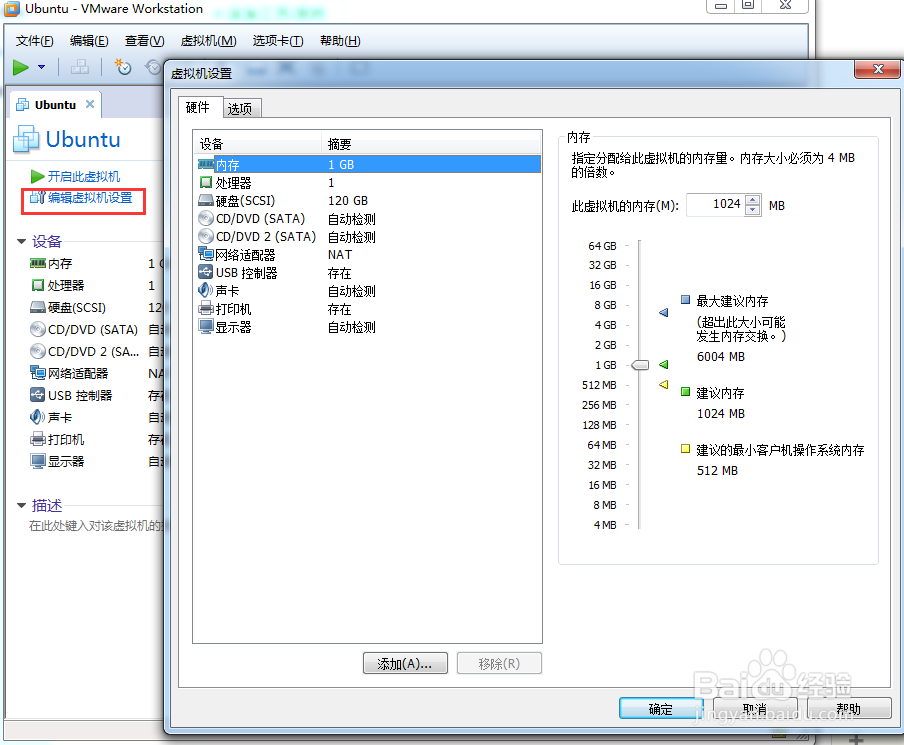The height and width of the screenshot is (745, 904).
Task: Click '512 MB' minimum guest memory value
Action: coord(717,471)
